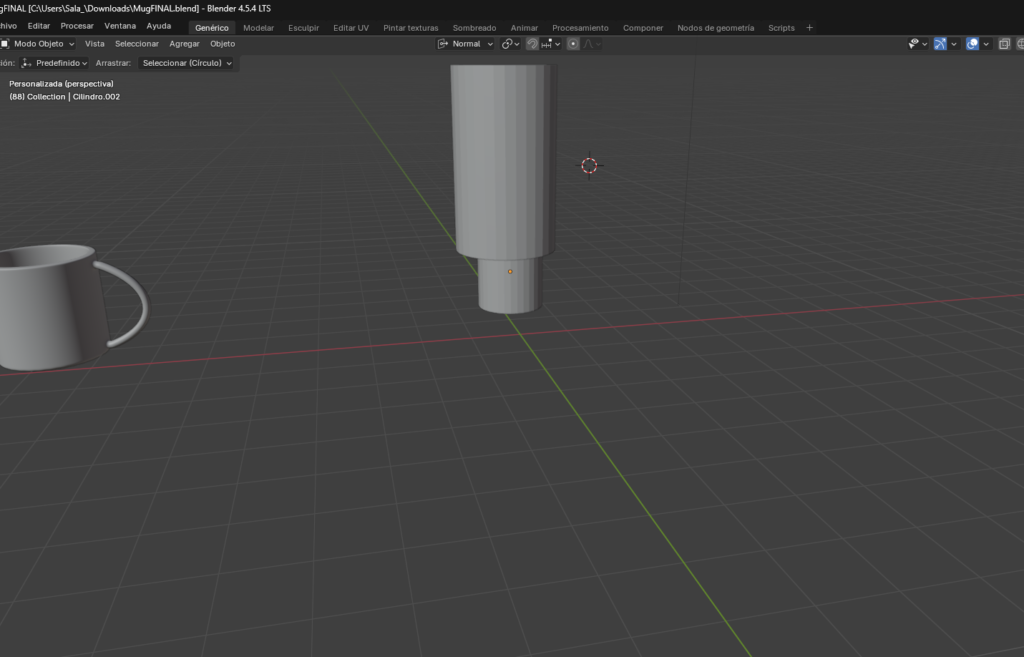Viewport: 1024px width, 657px height.
Task: Select the large cylinder object
Action: pos(503,160)
